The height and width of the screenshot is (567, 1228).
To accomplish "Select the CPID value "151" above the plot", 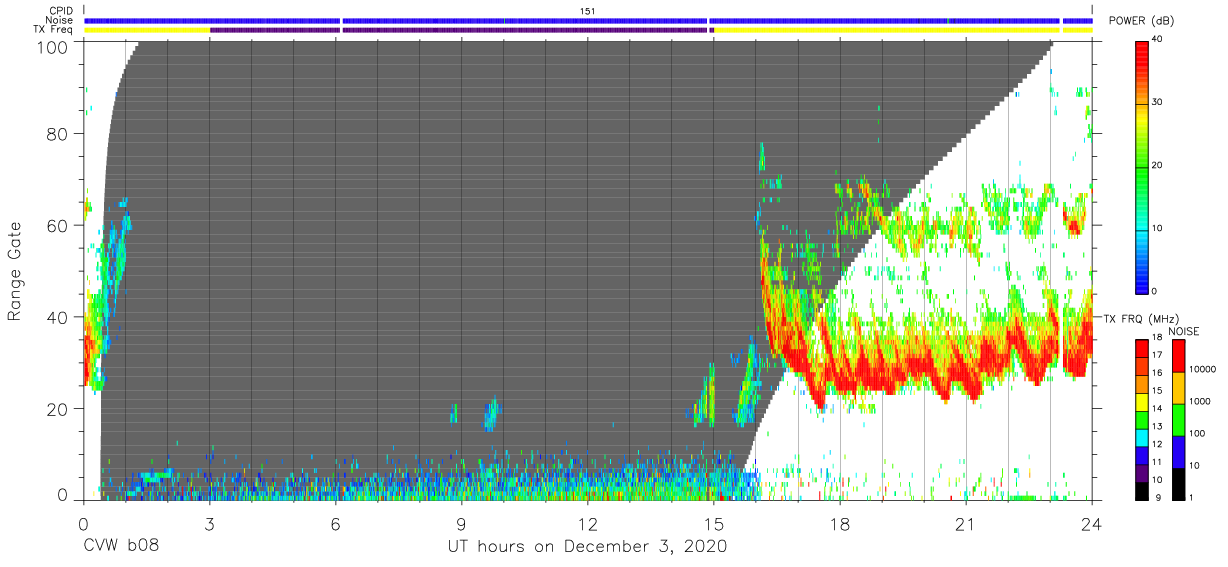I will [588, 11].
